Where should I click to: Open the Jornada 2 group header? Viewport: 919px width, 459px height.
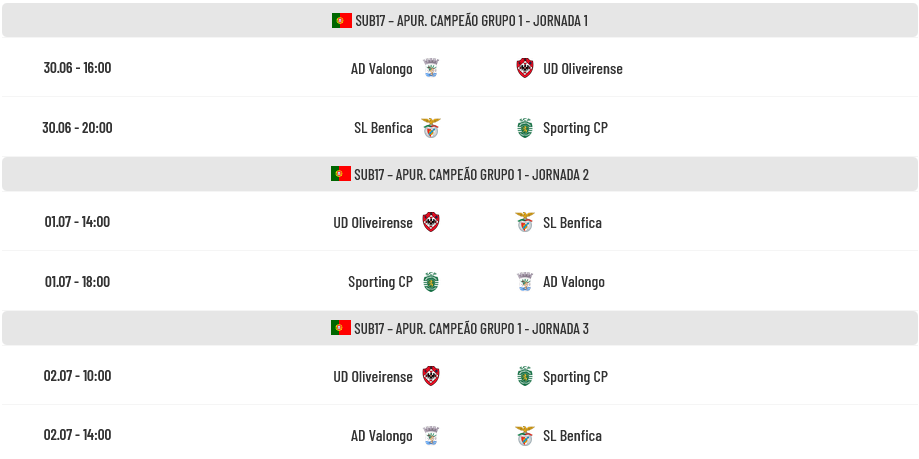[460, 174]
